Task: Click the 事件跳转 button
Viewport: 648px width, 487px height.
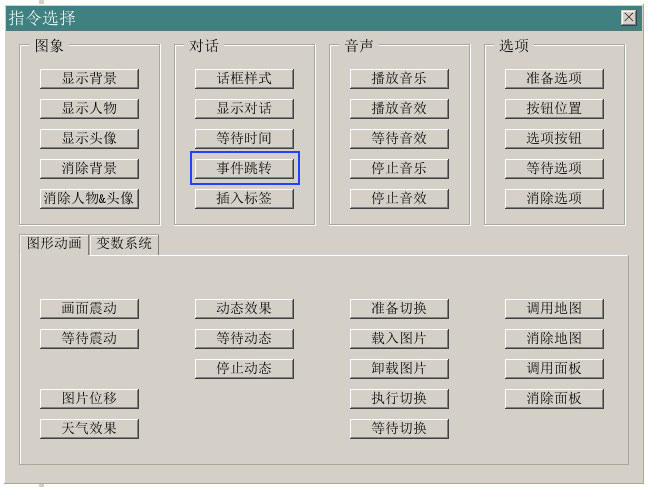Action: tap(244, 169)
